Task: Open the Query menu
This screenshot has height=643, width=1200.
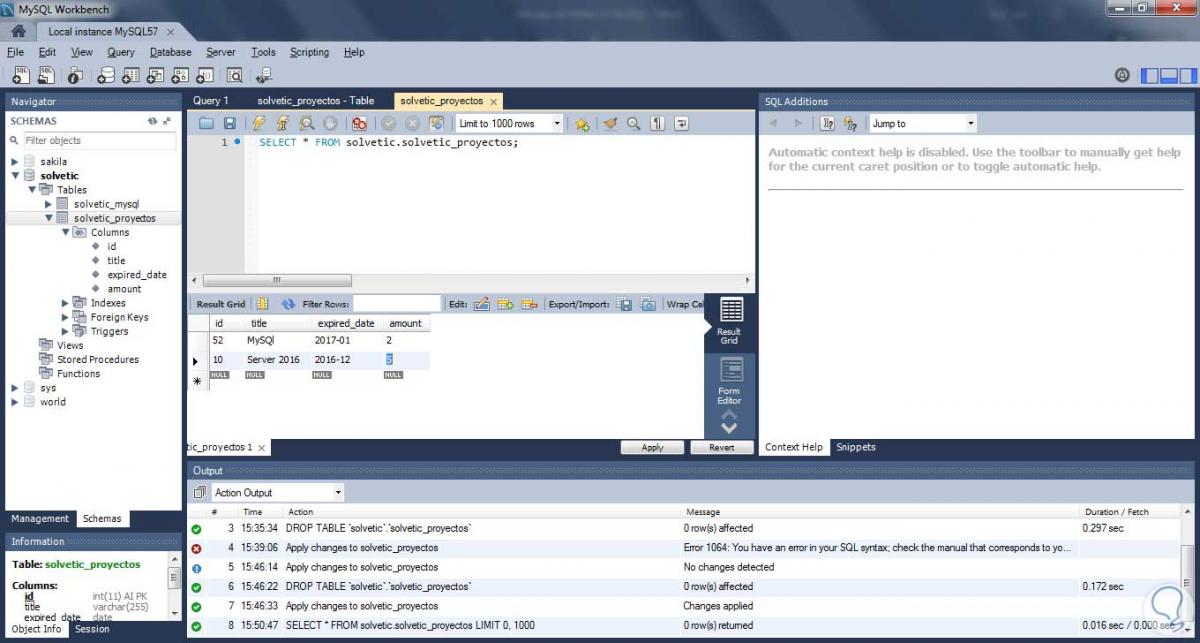Action: (x=121, y=52)
